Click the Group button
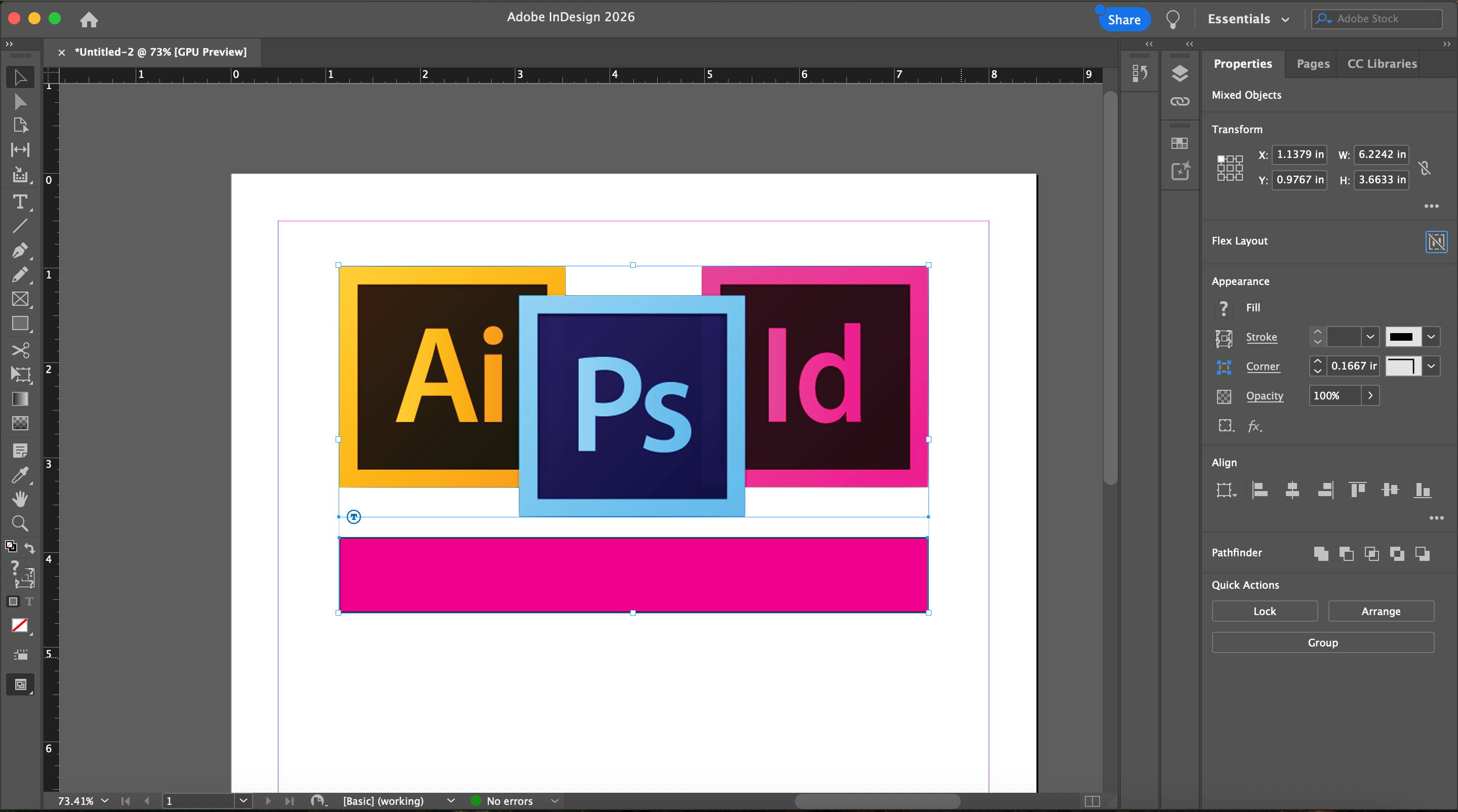 coord(1322,643)
